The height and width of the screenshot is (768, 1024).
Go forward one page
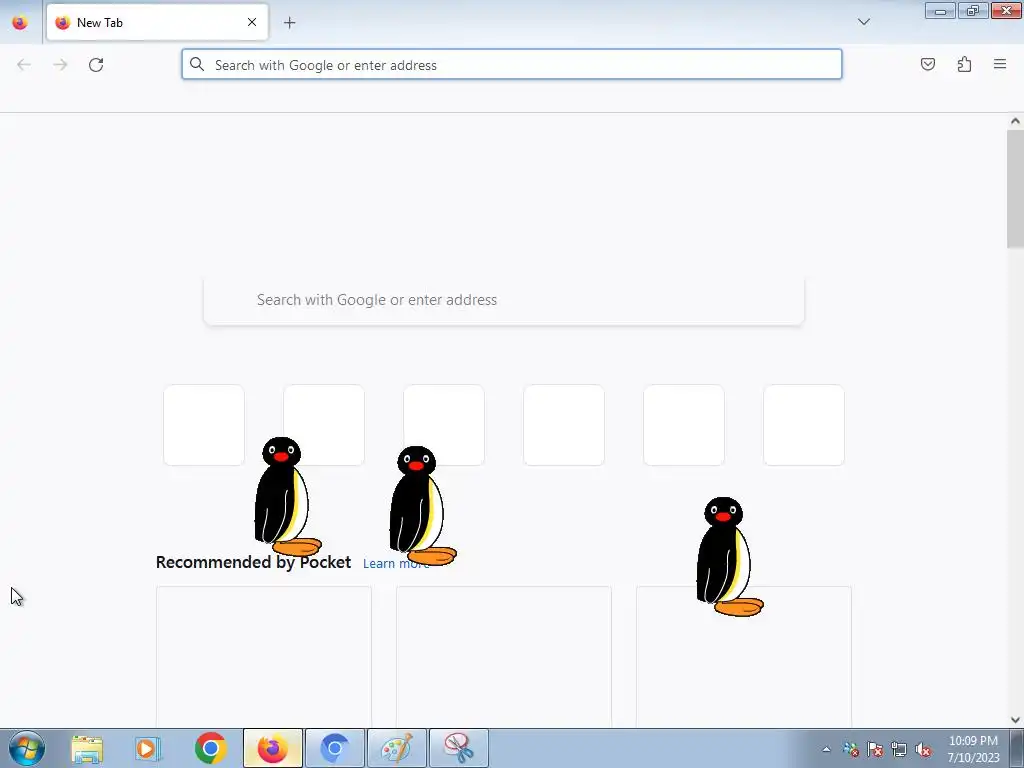(60, 65)
